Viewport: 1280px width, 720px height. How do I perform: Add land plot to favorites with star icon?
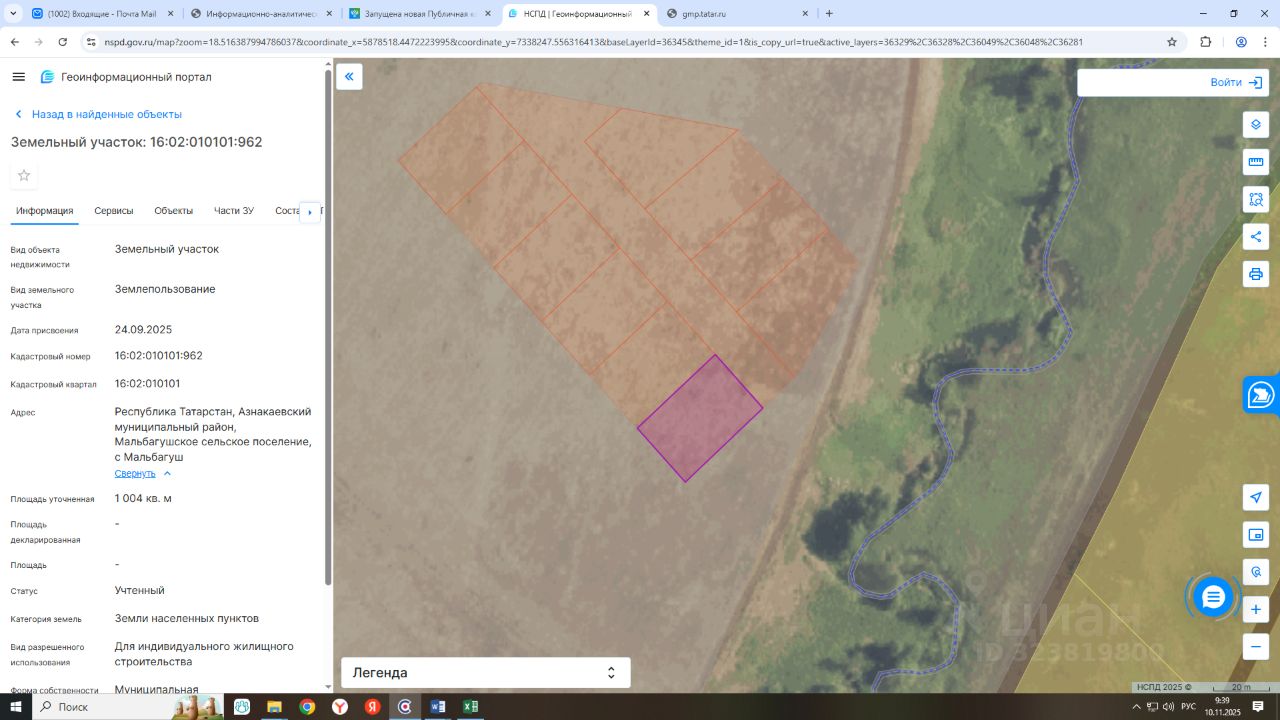tap(25, 176)
